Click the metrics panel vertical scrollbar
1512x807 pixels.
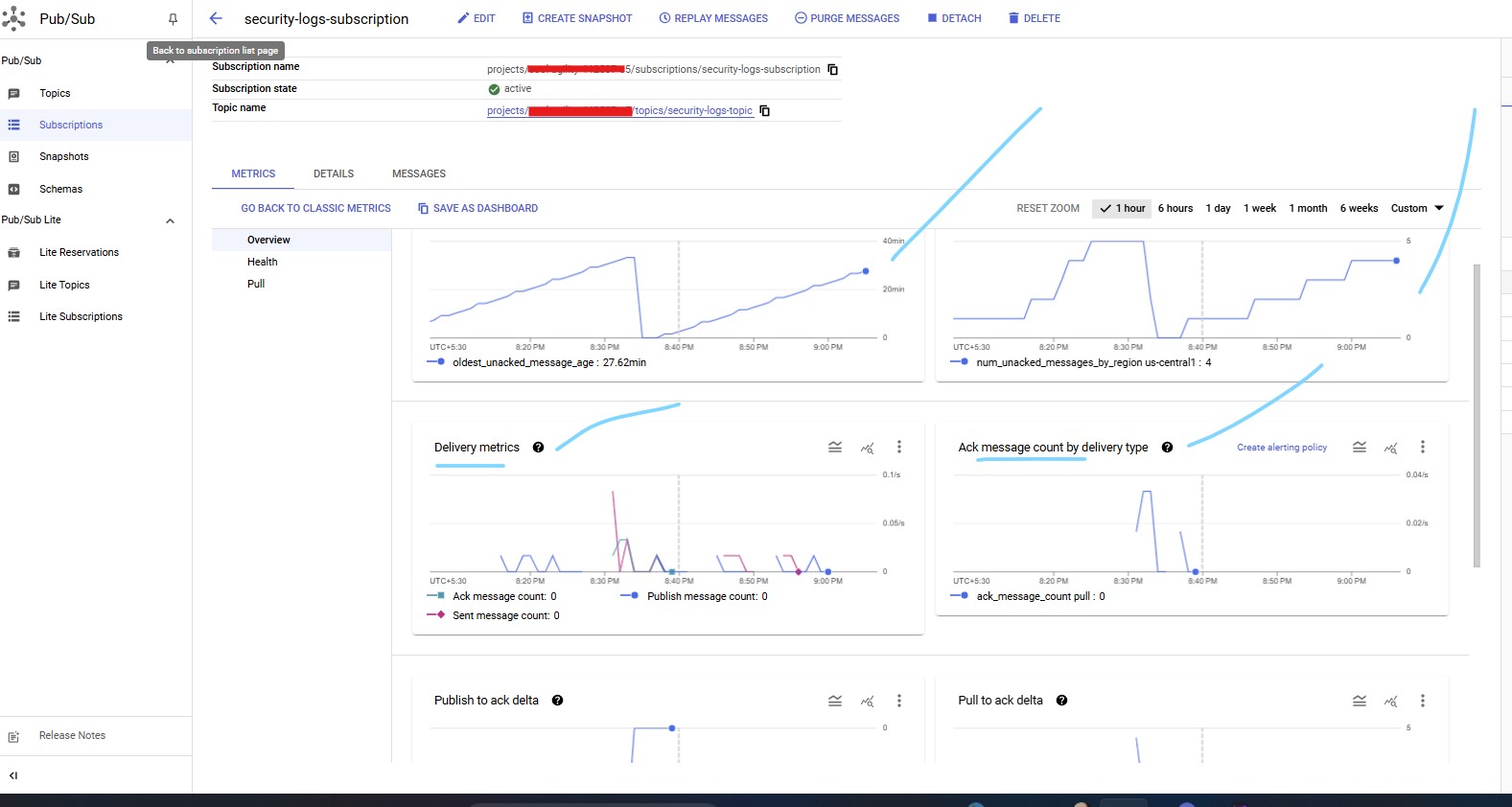click(1477, 415)
